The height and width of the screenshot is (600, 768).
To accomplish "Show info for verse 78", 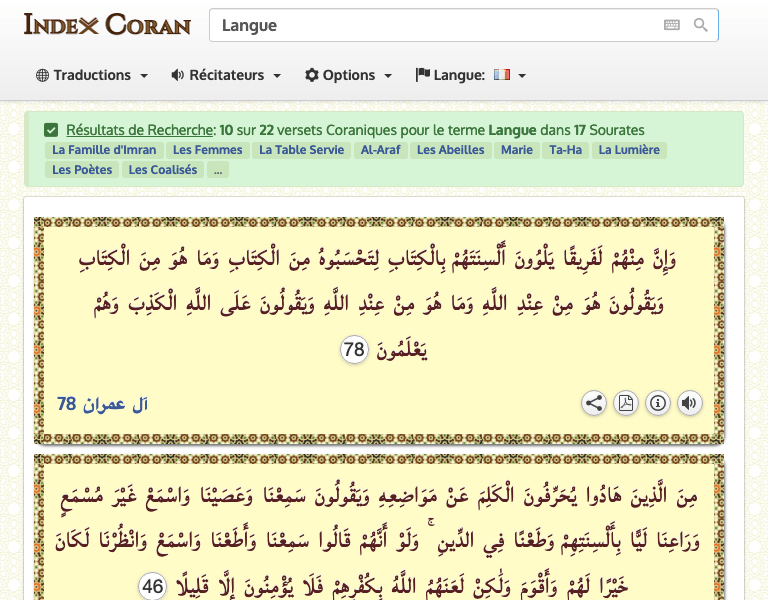I will coord(657,403).
